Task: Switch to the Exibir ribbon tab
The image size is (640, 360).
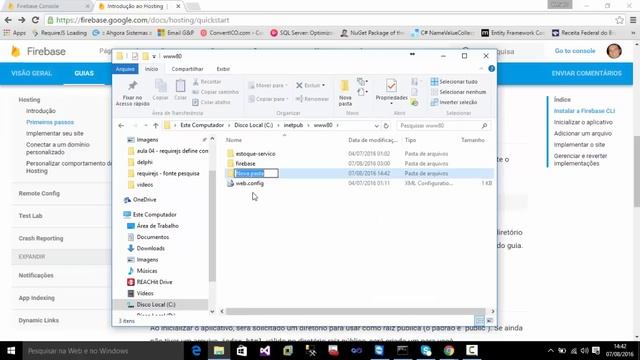Action: pos(223,69)
